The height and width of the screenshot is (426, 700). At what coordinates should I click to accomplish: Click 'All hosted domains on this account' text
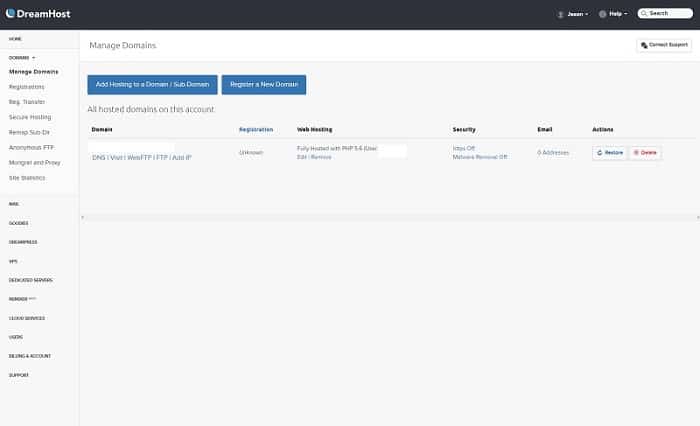[x=151, y=109]
